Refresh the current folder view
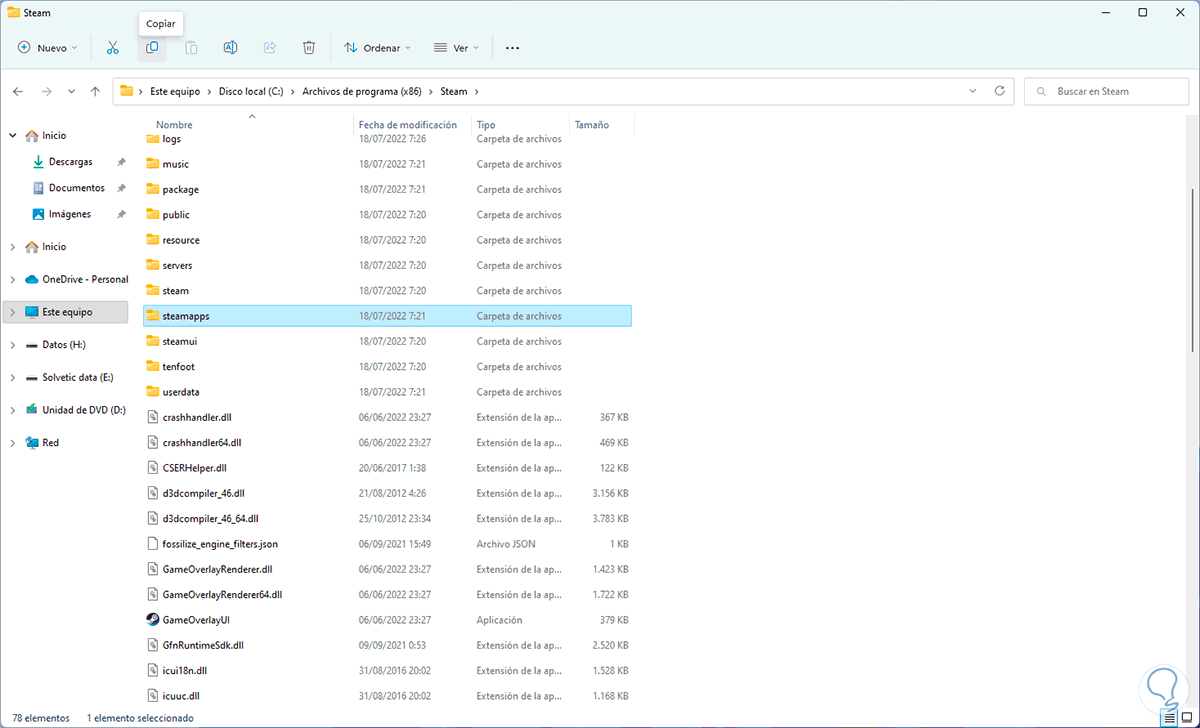Viewport: 1200px width, 728px height. 999,91
